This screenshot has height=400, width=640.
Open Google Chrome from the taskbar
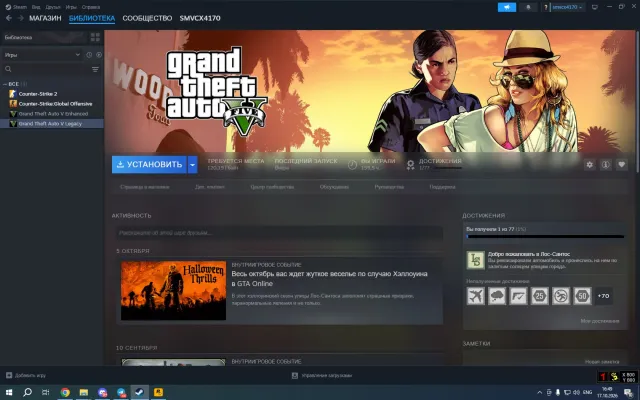pyautogui.click(x=65, y=392)
